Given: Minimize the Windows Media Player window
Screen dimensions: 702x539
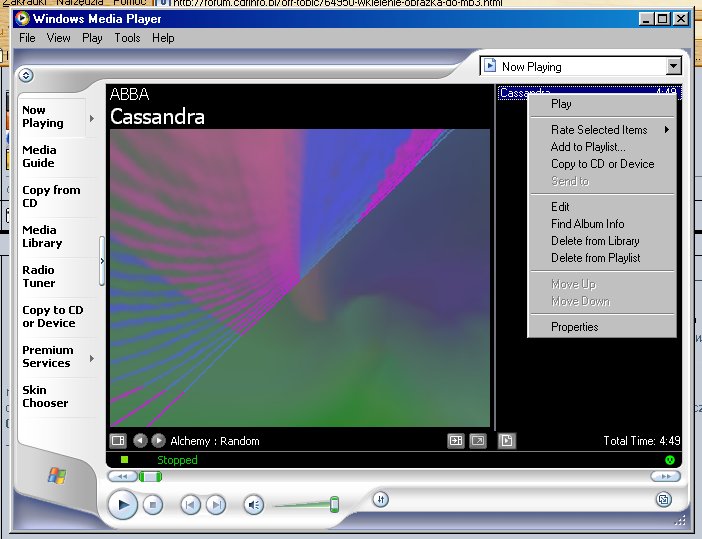Looking at the screenshot, I should [646, 19].
